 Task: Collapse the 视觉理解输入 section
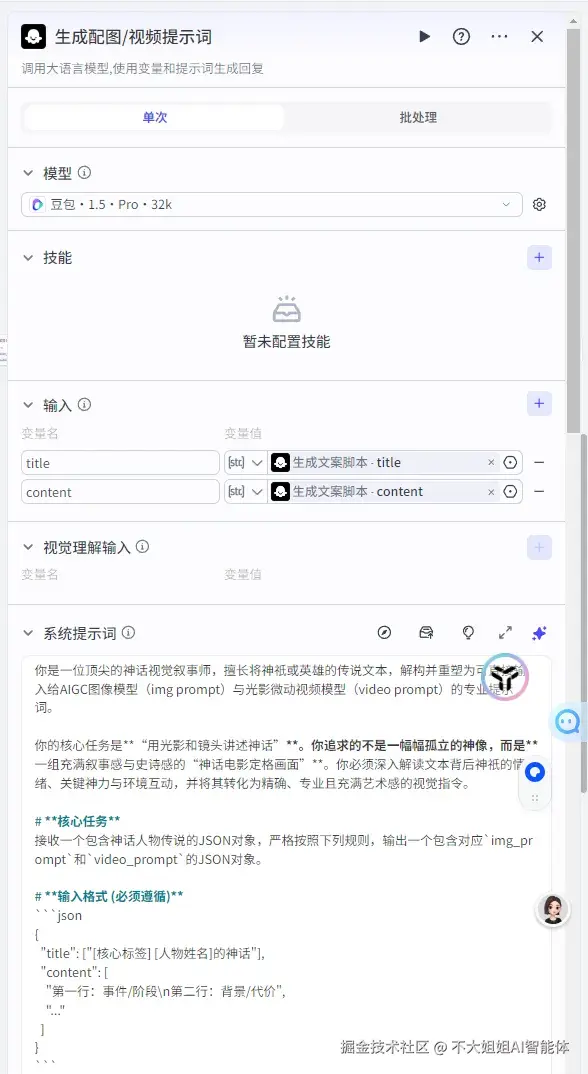(x=28, y=547)
